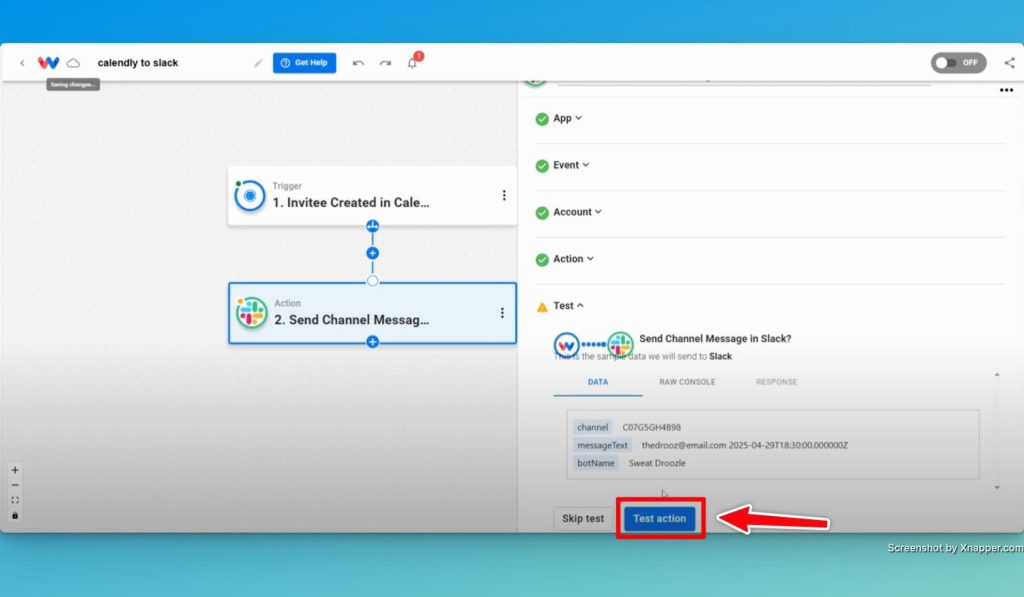1024x597 pixels.
Task: Open the Pabbly W logo home
Action: [x=48, y=63]
